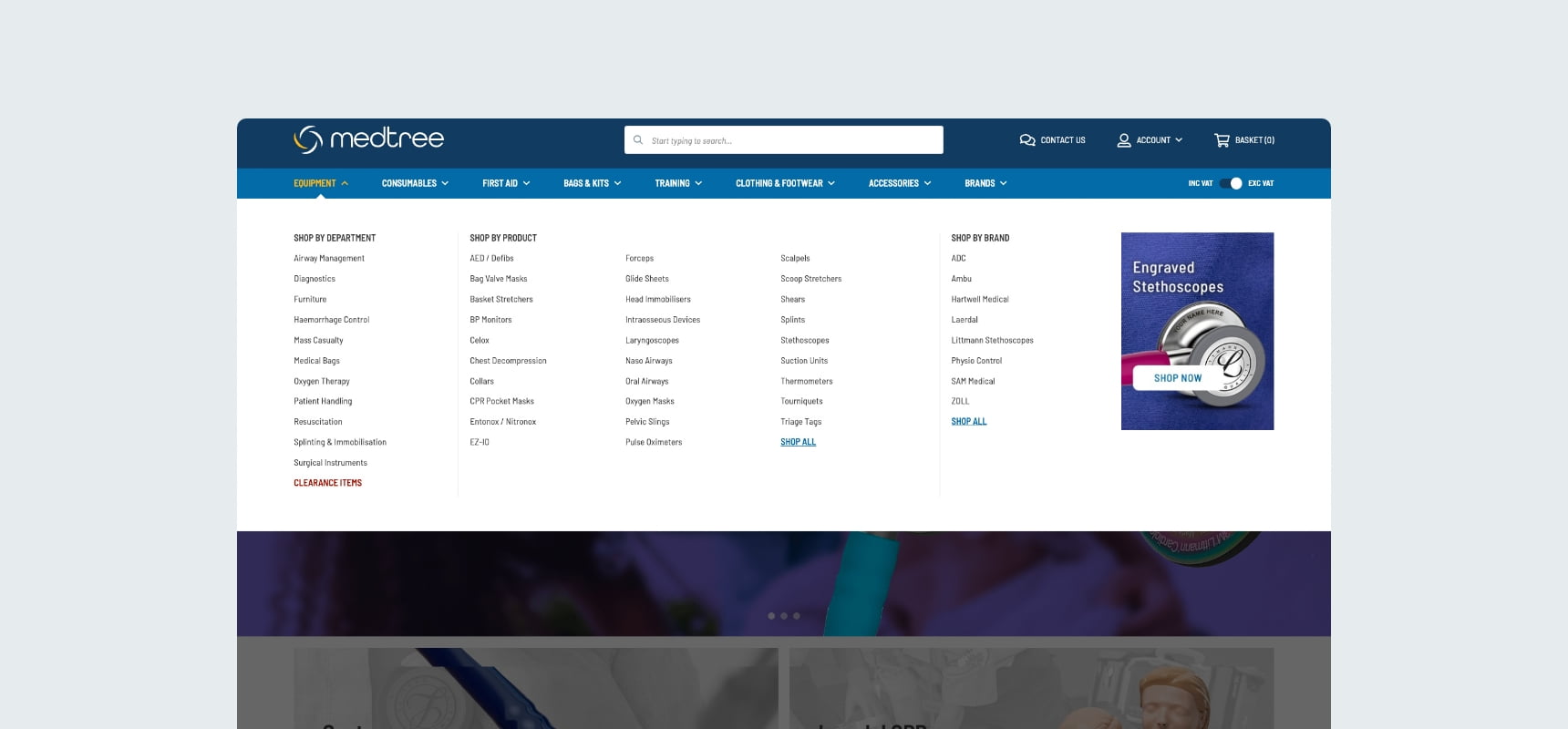
Task: Click the medtree logo
Action: coord(368,139)
